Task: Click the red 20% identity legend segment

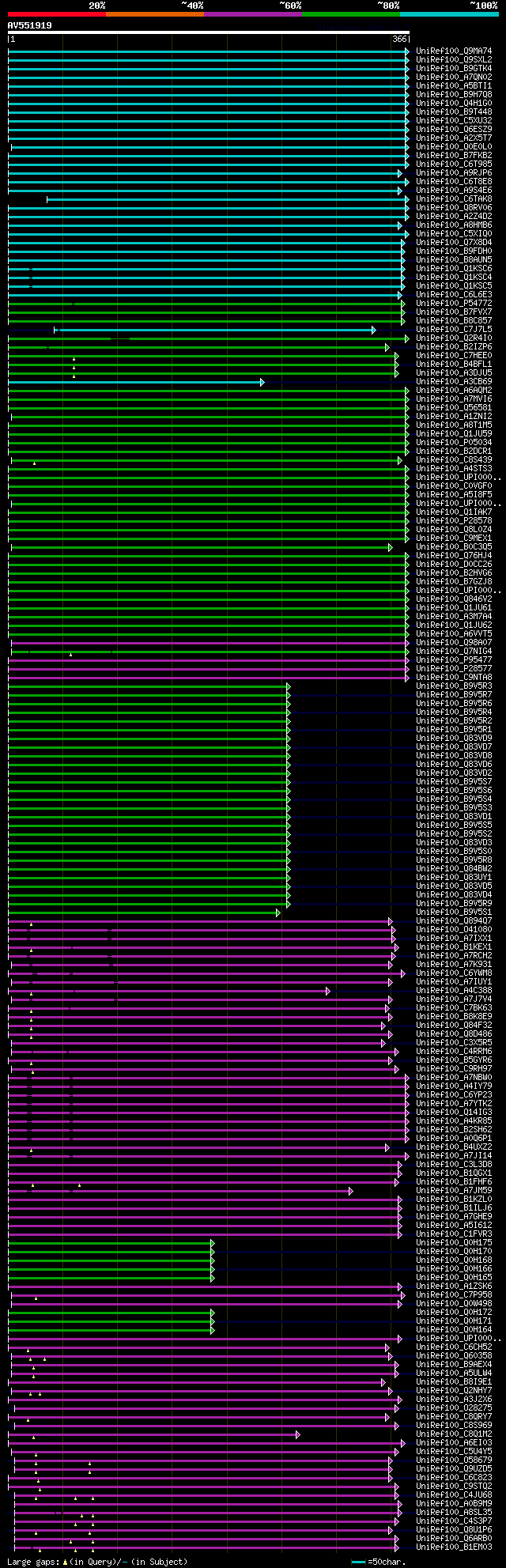Action: [x=57, y=14]
